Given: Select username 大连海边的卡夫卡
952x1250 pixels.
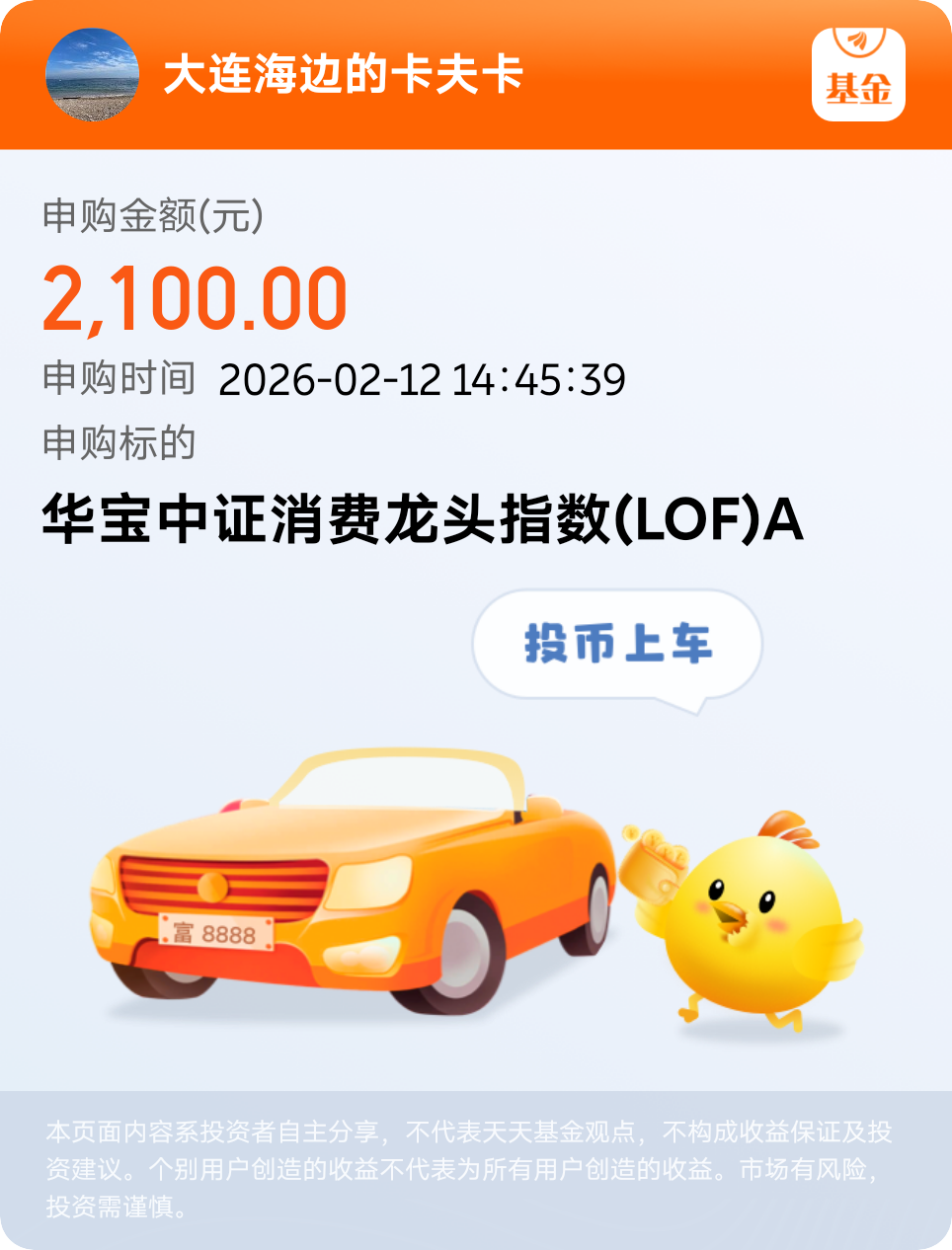Looking at the screenshot, I should (x=343, y=75).
